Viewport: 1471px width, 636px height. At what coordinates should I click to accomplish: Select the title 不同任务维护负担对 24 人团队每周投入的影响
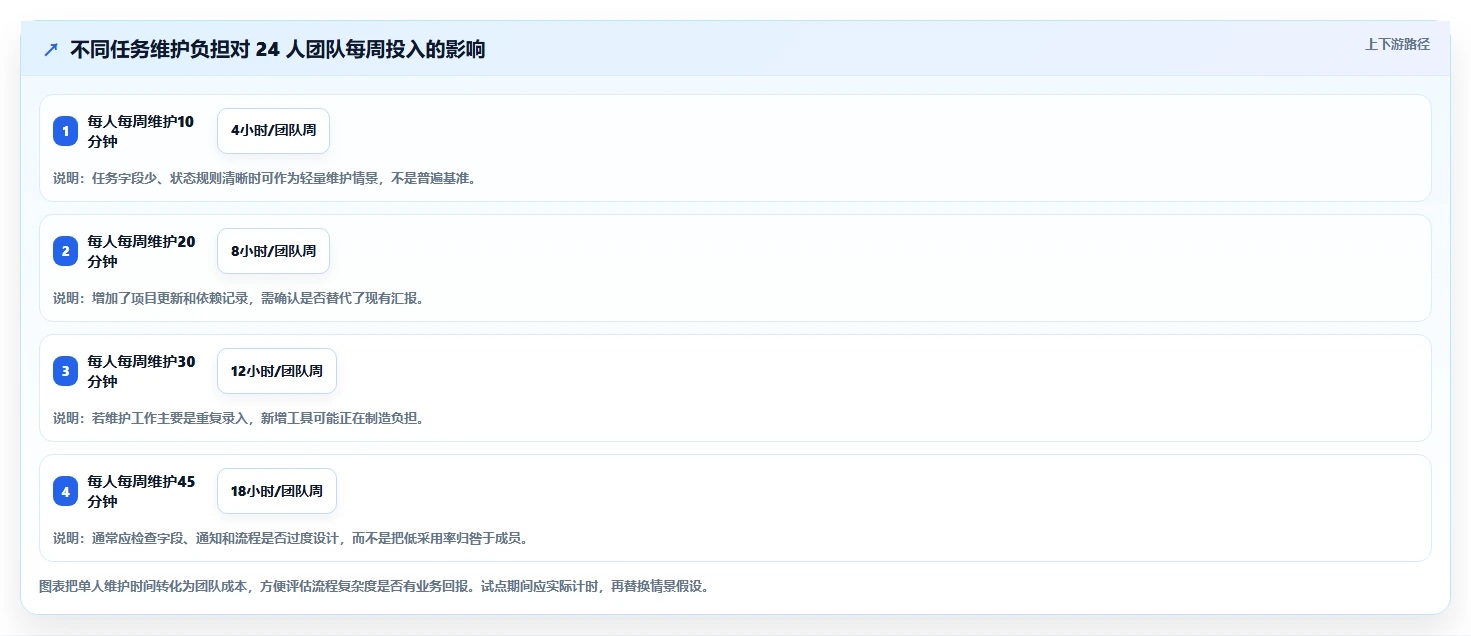tap(277, 50)
